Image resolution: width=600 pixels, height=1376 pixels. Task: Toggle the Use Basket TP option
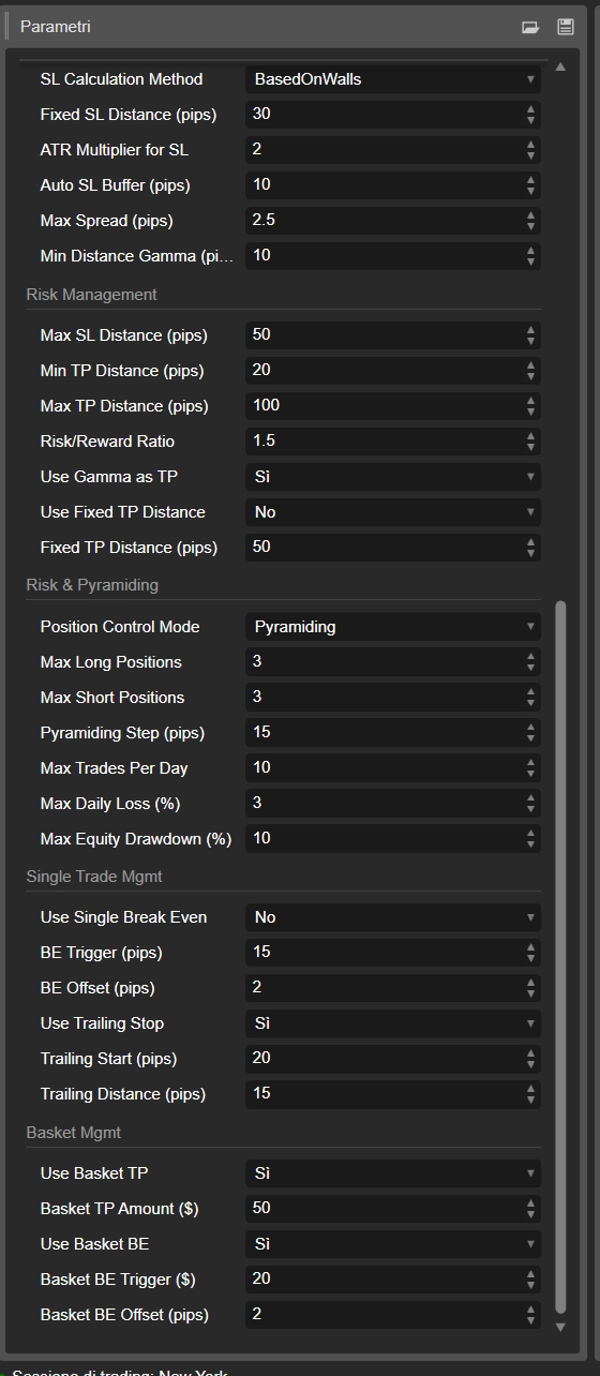(392, 1173)
